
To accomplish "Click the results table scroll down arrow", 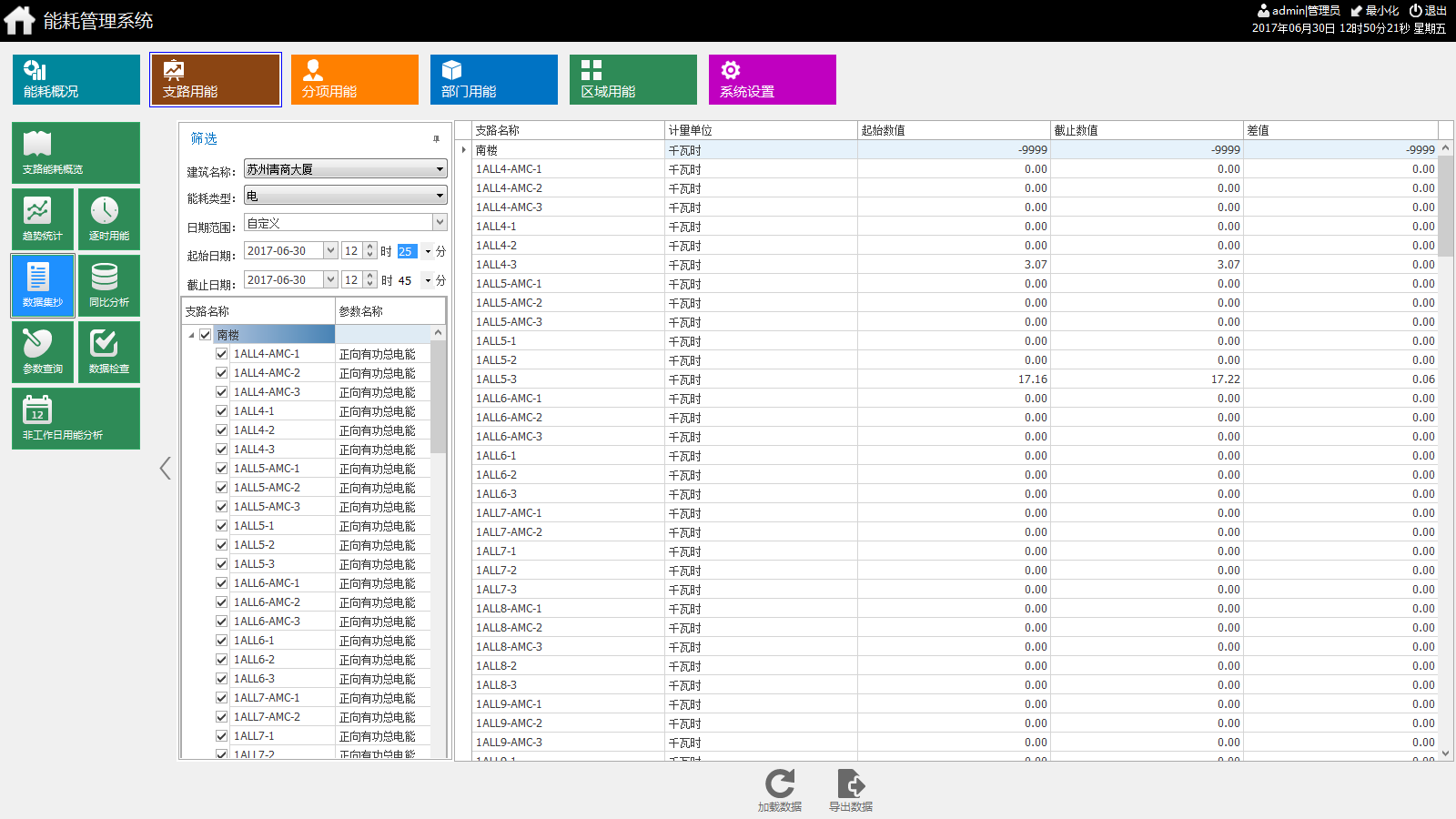I will 1445,753.
